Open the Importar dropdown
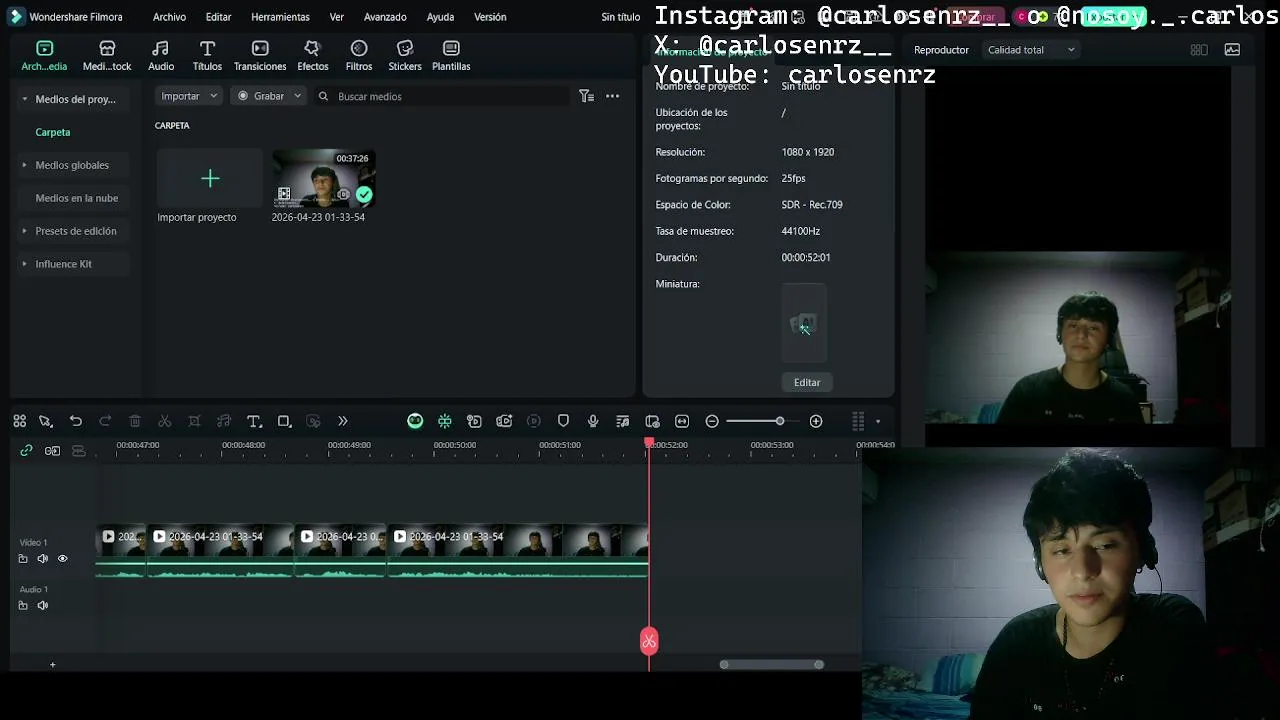This screenshot has width=1280, height=720. (189, 96)
